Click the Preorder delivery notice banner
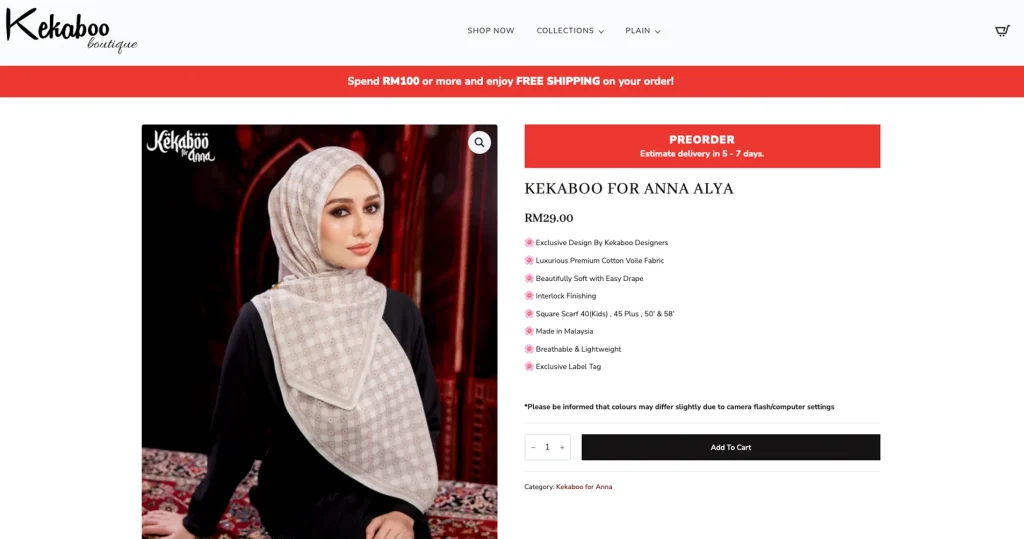 702,146
